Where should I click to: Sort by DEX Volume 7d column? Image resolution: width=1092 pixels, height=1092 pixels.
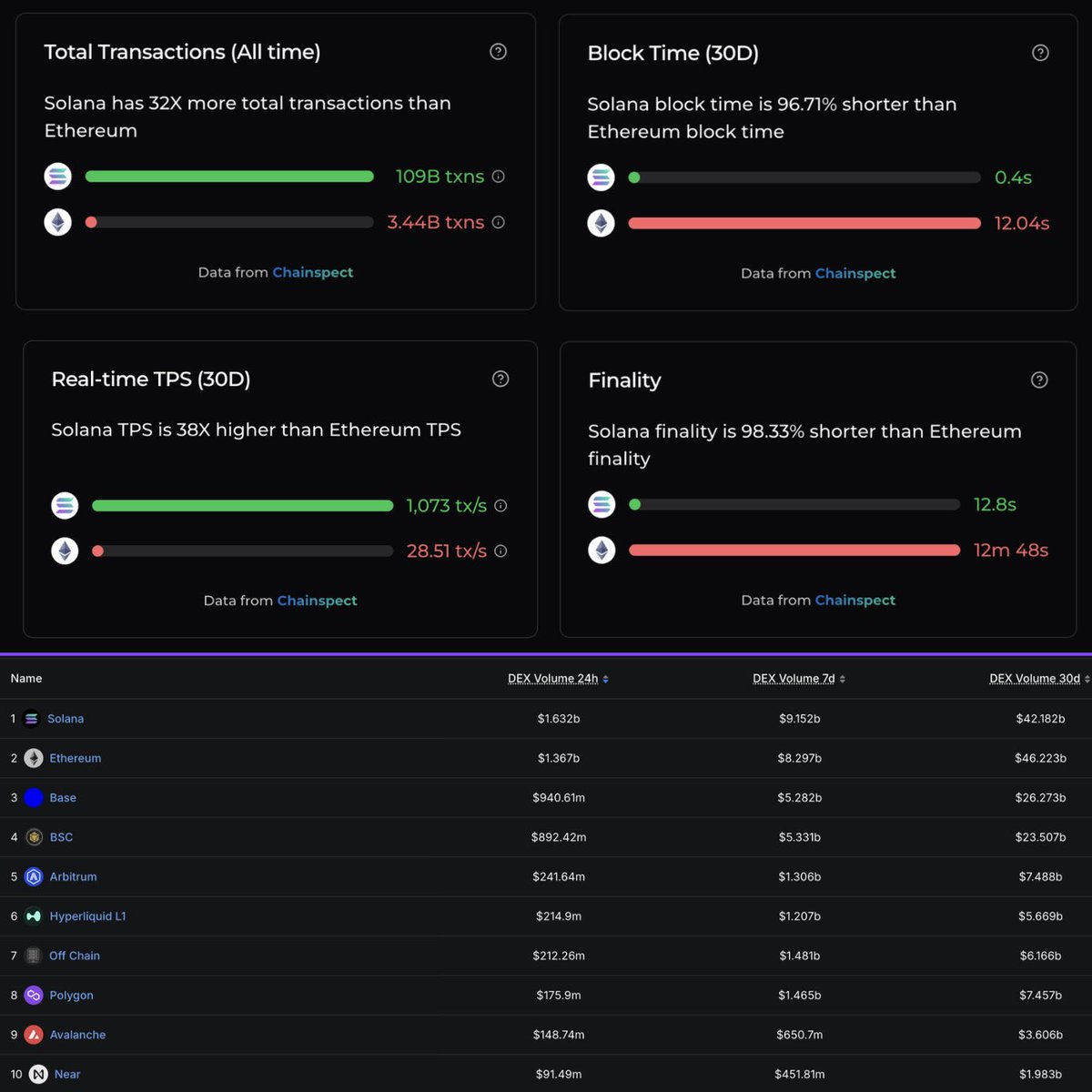coord(799,679)
